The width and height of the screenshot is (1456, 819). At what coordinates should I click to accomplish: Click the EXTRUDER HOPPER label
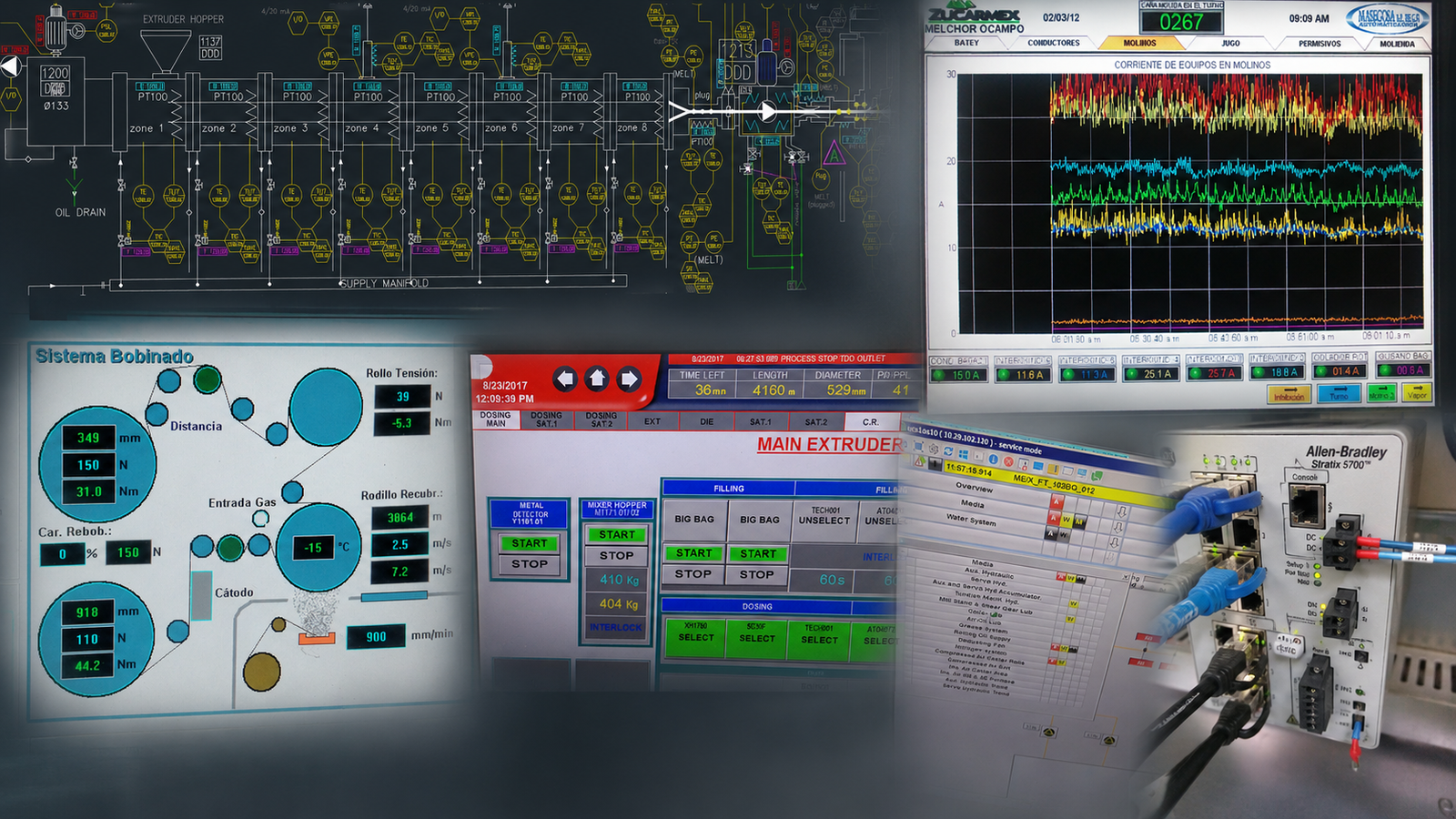[183, 19]
